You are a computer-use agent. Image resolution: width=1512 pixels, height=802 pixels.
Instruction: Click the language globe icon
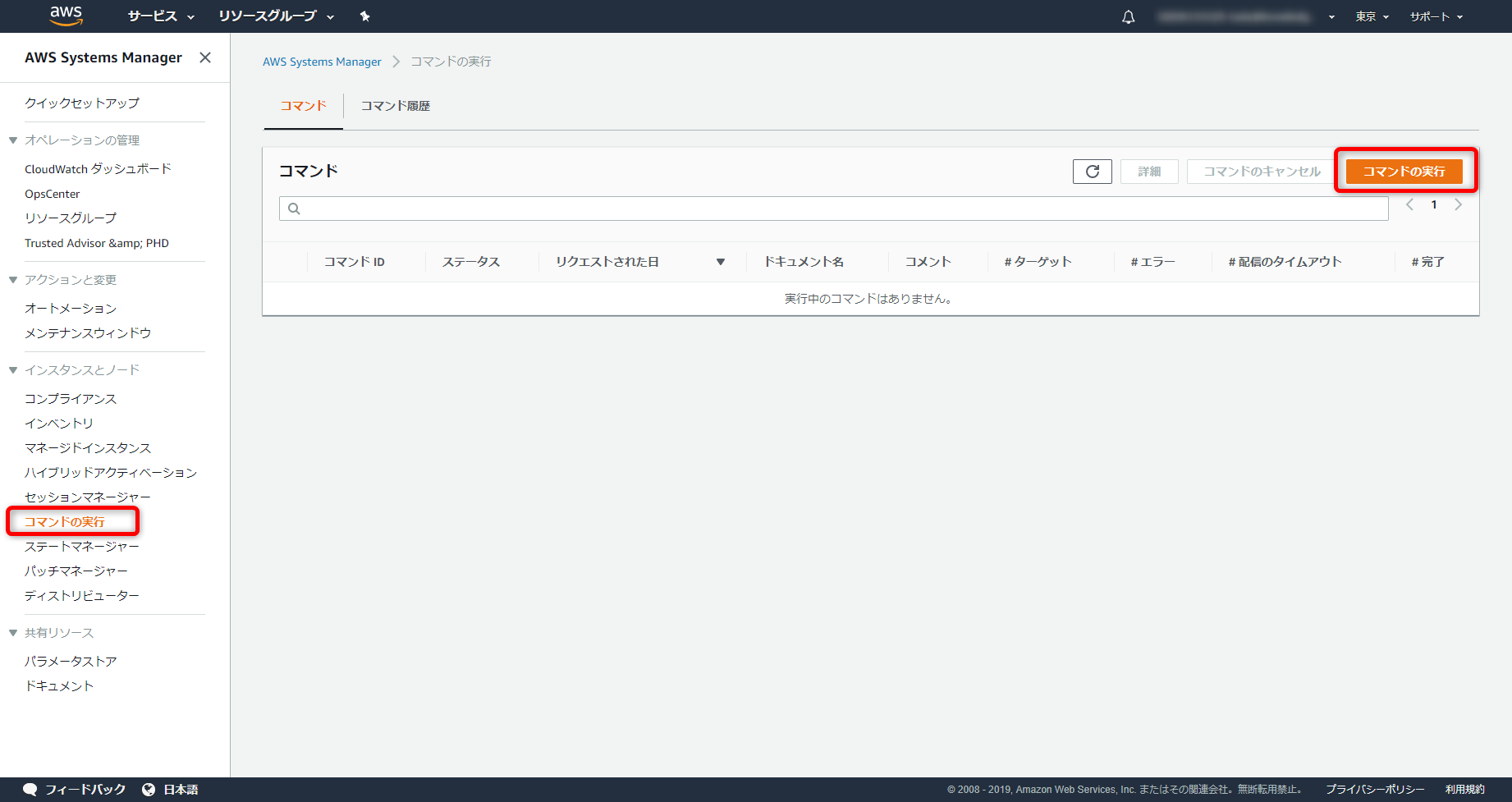coord(149,790)
